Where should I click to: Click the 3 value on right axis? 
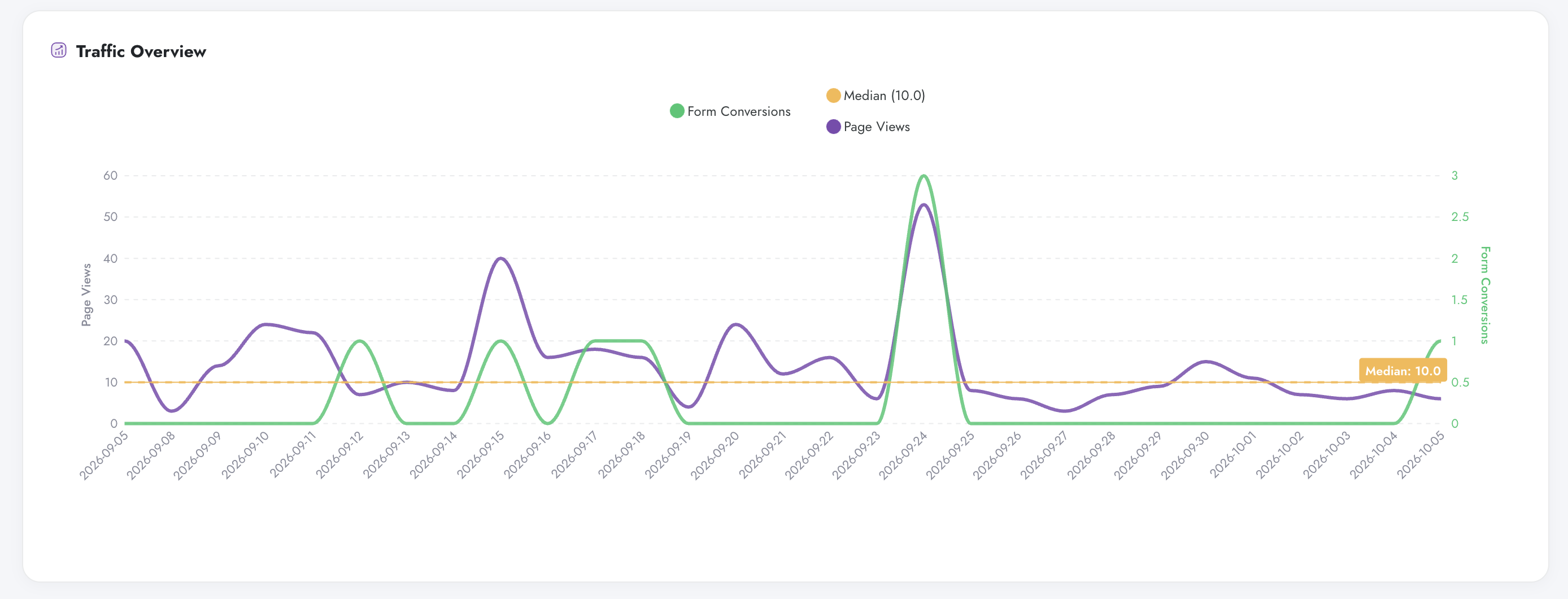coord(1455,175)
